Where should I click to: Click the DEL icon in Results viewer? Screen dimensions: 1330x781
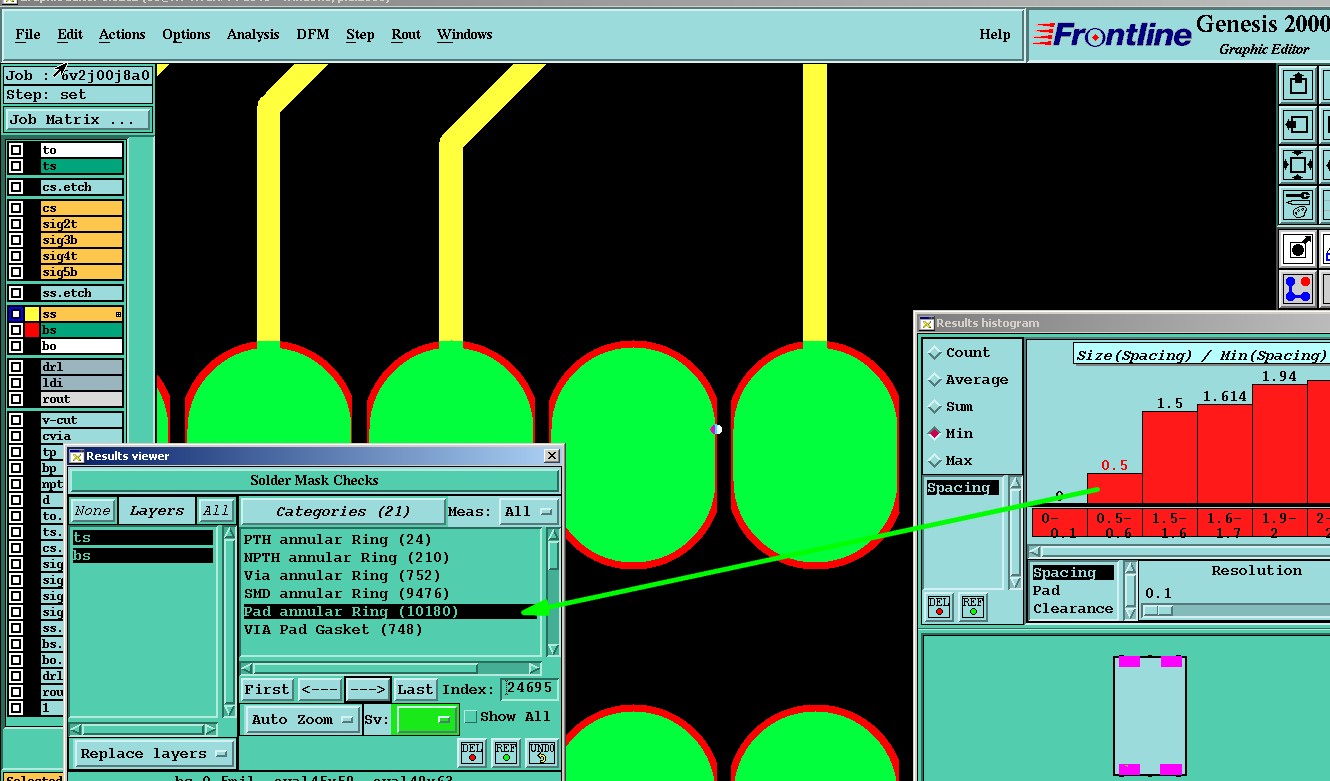(472, 752)
